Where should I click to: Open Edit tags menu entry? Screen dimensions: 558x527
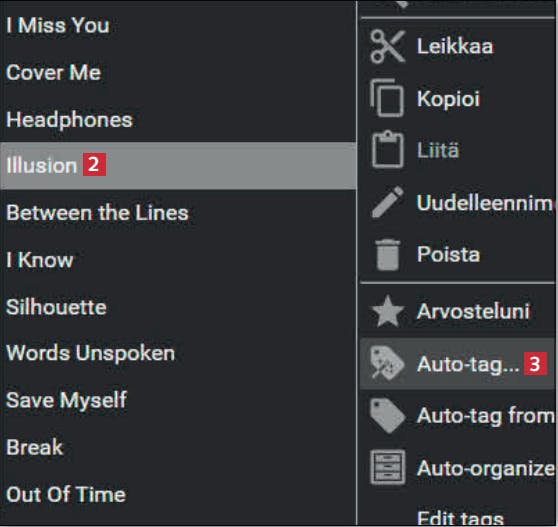458,517
